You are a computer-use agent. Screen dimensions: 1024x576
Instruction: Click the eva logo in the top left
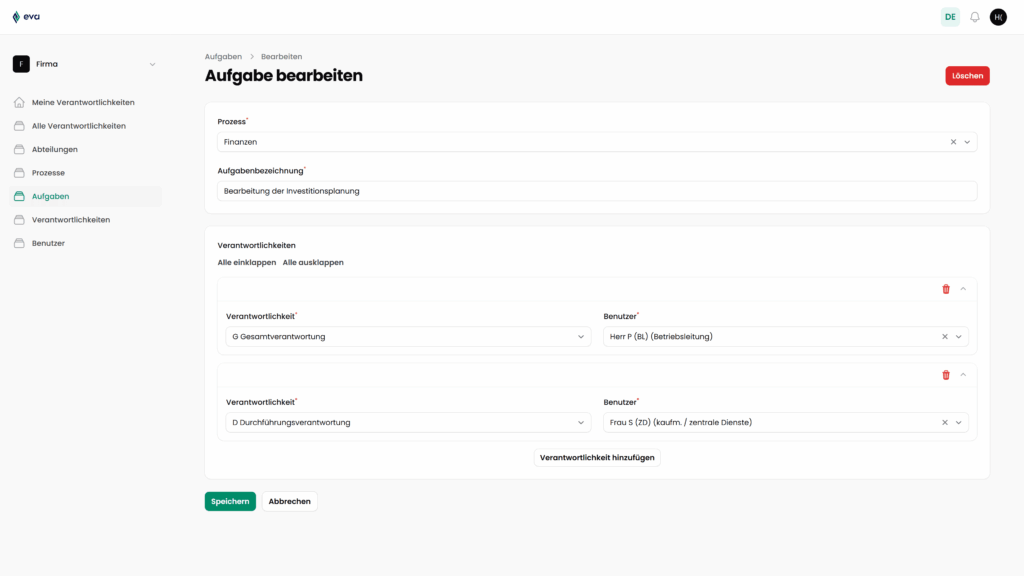tap(29, 16)
